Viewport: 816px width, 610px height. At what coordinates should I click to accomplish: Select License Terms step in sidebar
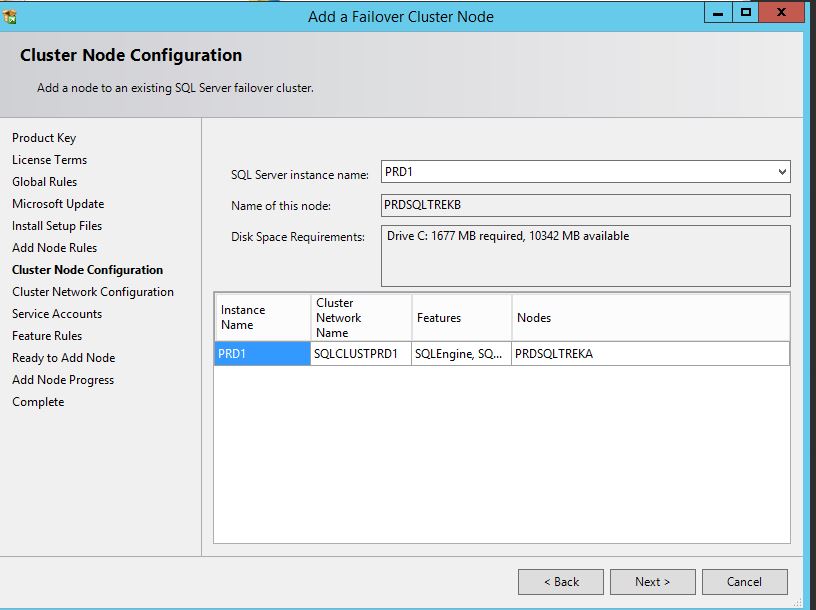(x=49, y=160)
